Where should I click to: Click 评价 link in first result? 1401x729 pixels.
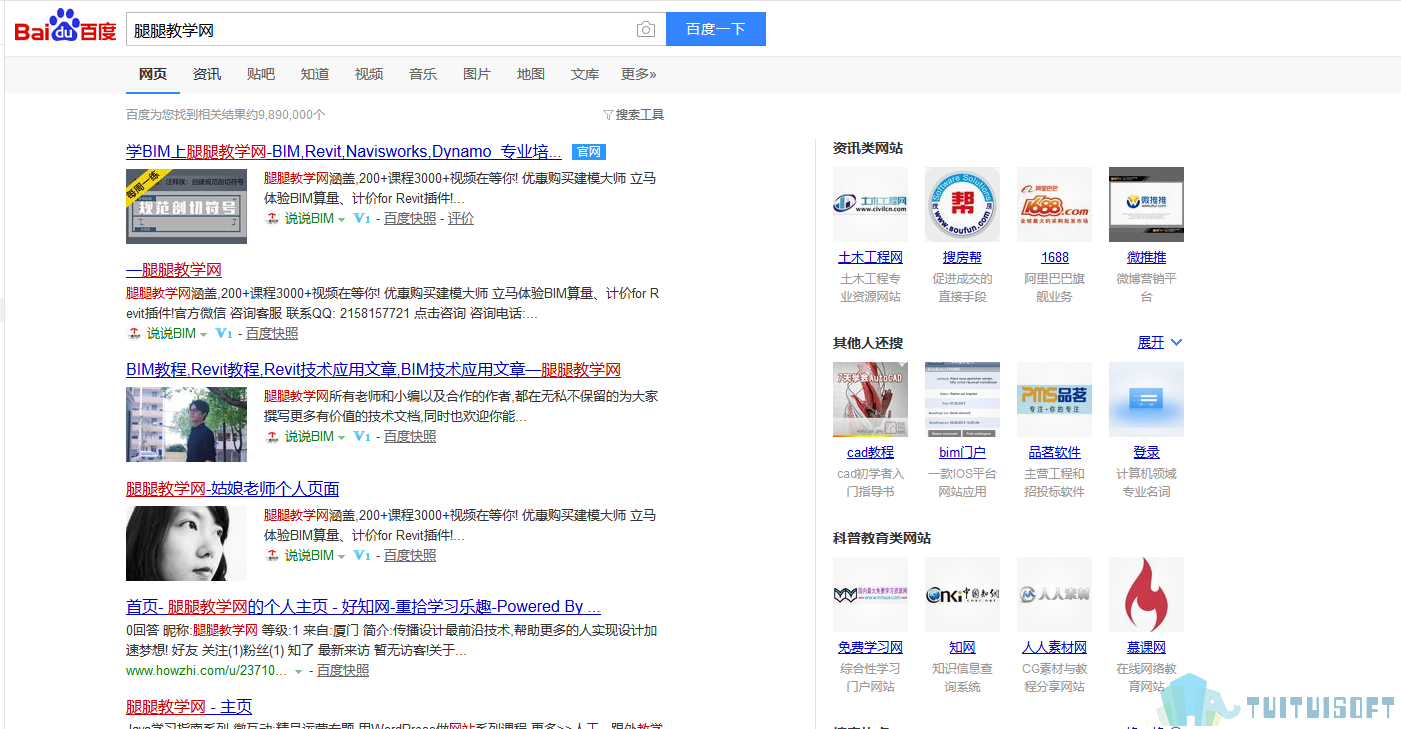click(x=461, y=218)
